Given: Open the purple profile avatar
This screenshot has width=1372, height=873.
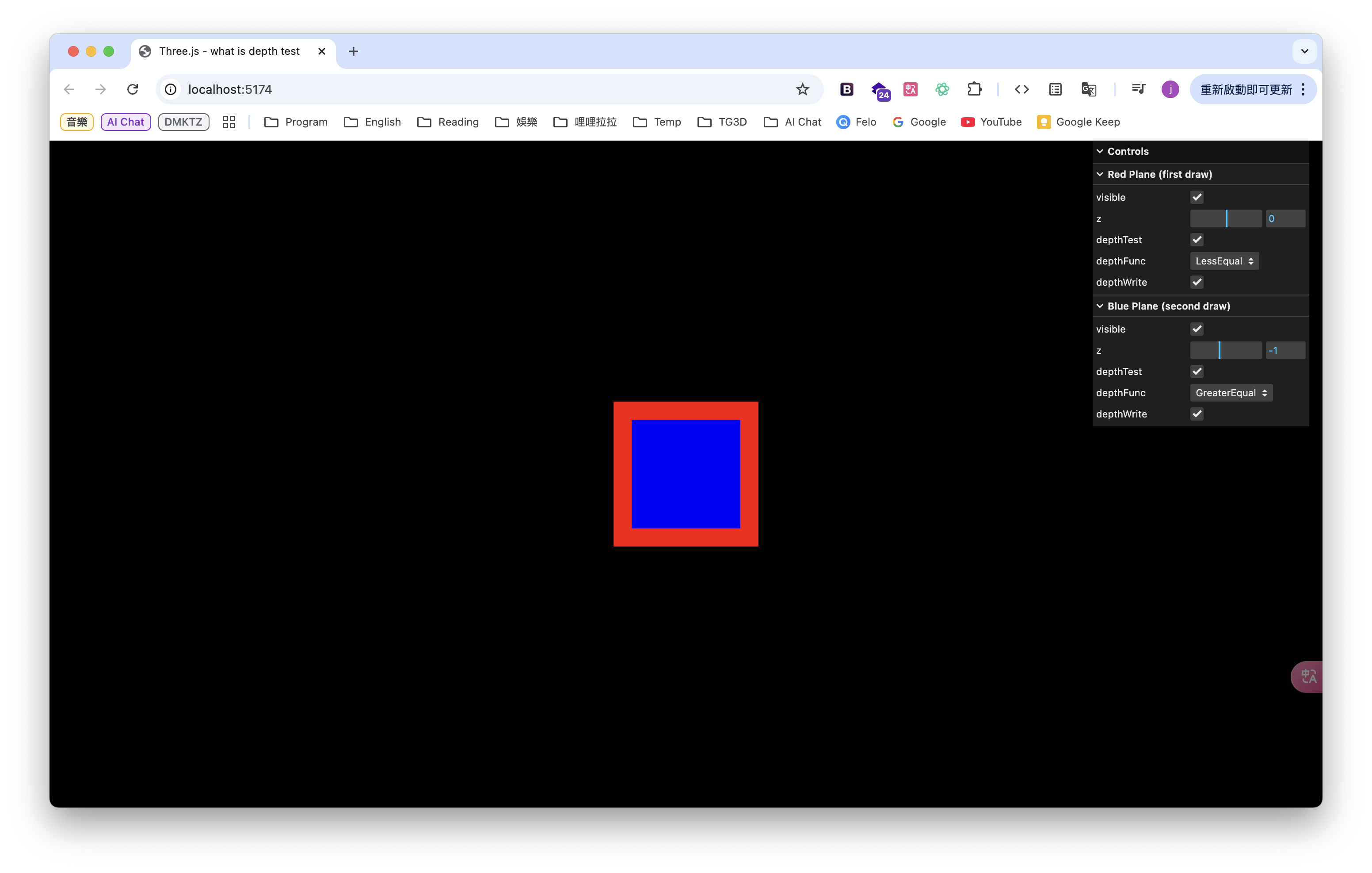Looking at the screenshot, I should [1170, 89].
